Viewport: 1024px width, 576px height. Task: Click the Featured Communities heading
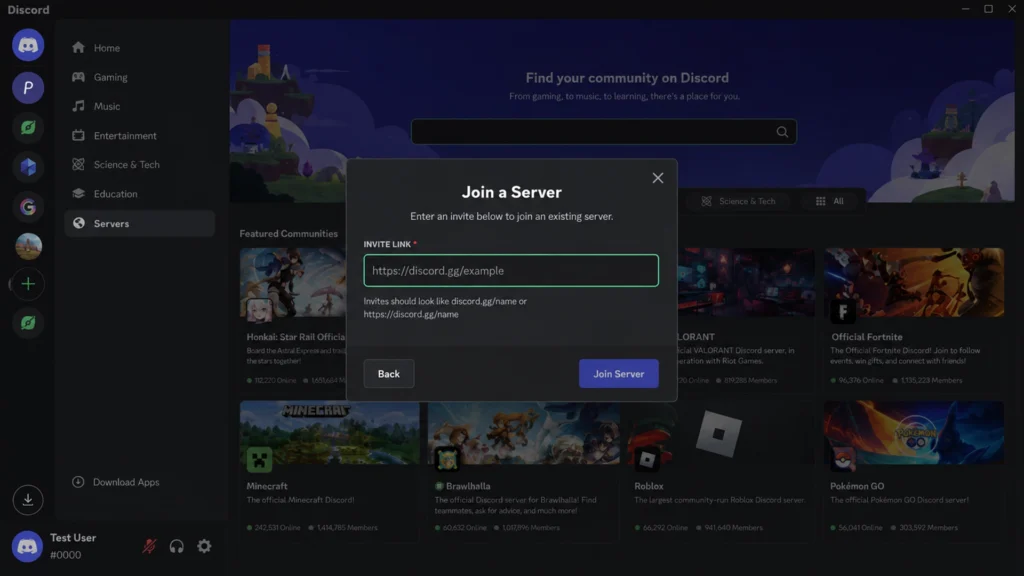click(x=289, y=234)
